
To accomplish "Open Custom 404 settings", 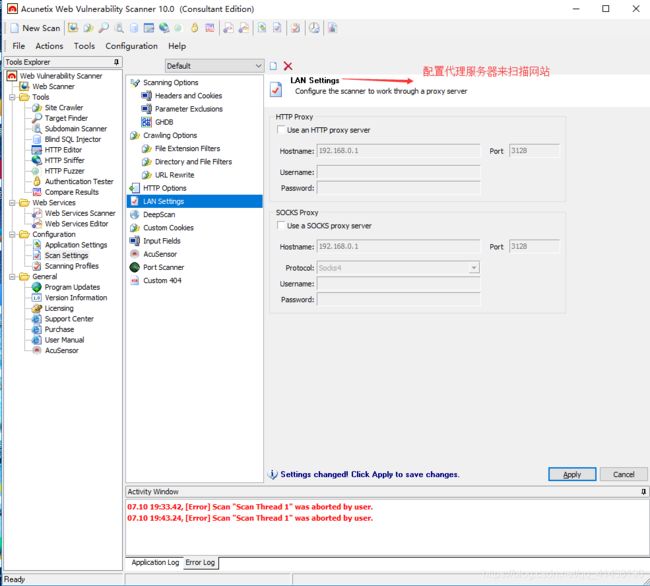I will (162, 281).
